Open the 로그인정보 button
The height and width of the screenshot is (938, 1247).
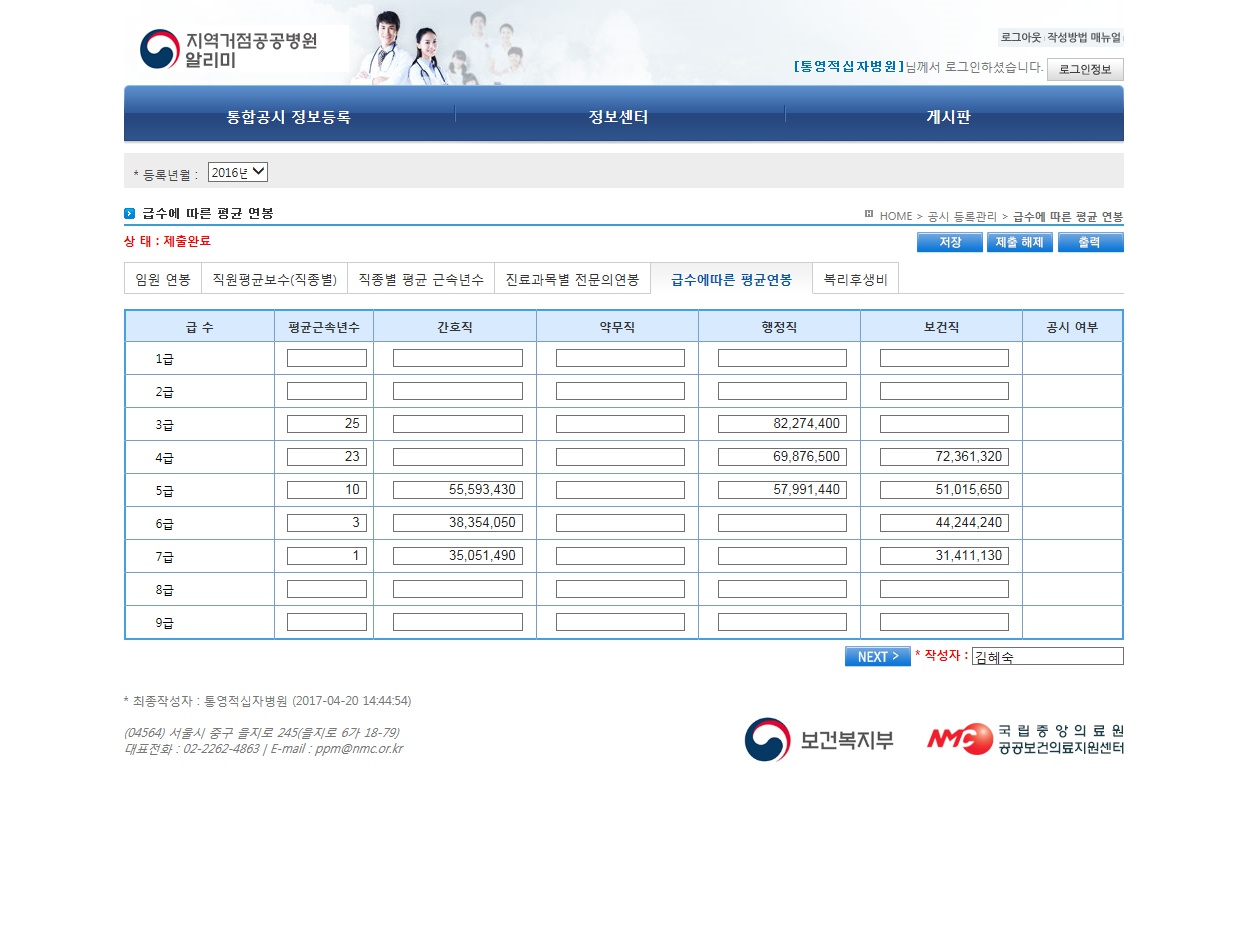tap(1084, 69)
